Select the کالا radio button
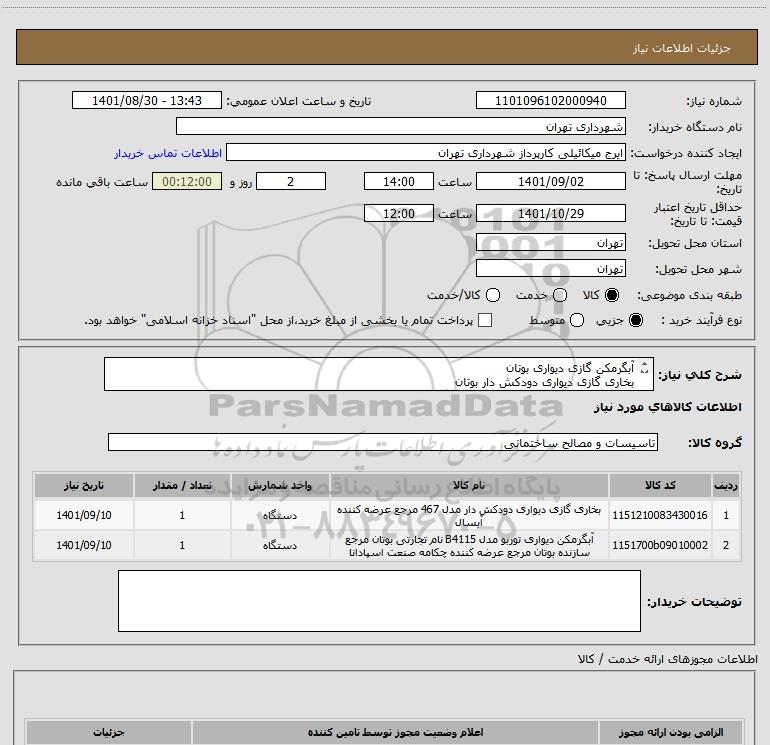Image resolution: width=770 pixels, height=745 pixels. click(612, 295)
